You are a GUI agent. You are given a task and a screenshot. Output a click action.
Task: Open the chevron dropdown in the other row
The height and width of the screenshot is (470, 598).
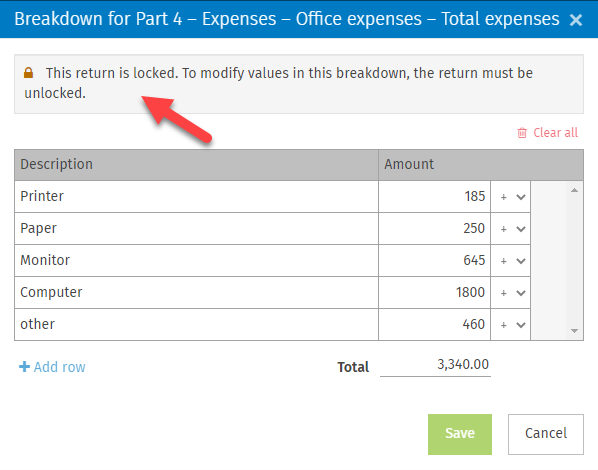[521, 325]
